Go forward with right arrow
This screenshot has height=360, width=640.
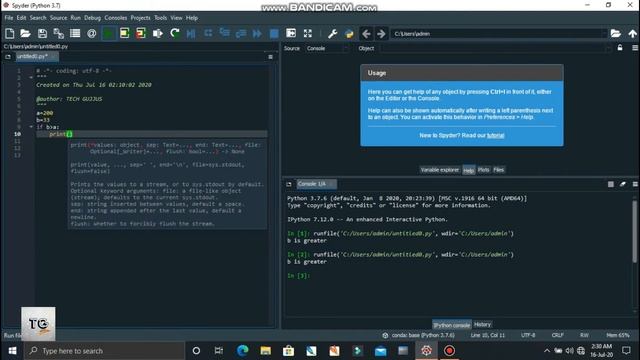pyautogui.click(x=381, y=33)
